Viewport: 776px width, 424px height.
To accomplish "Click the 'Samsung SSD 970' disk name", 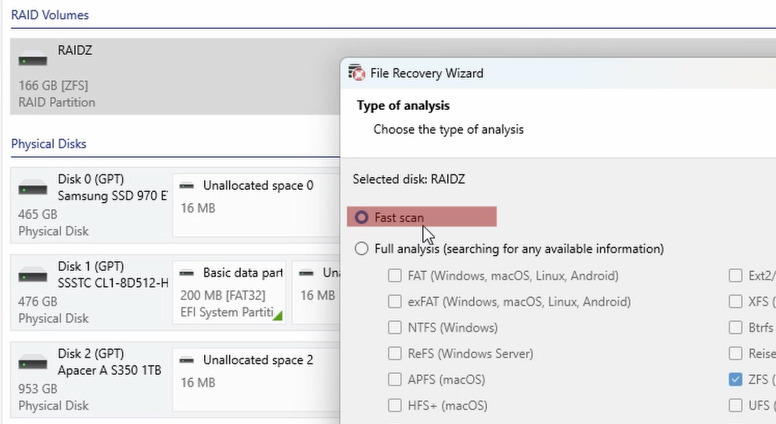I will pyautogui.click(x=112, y=196).
